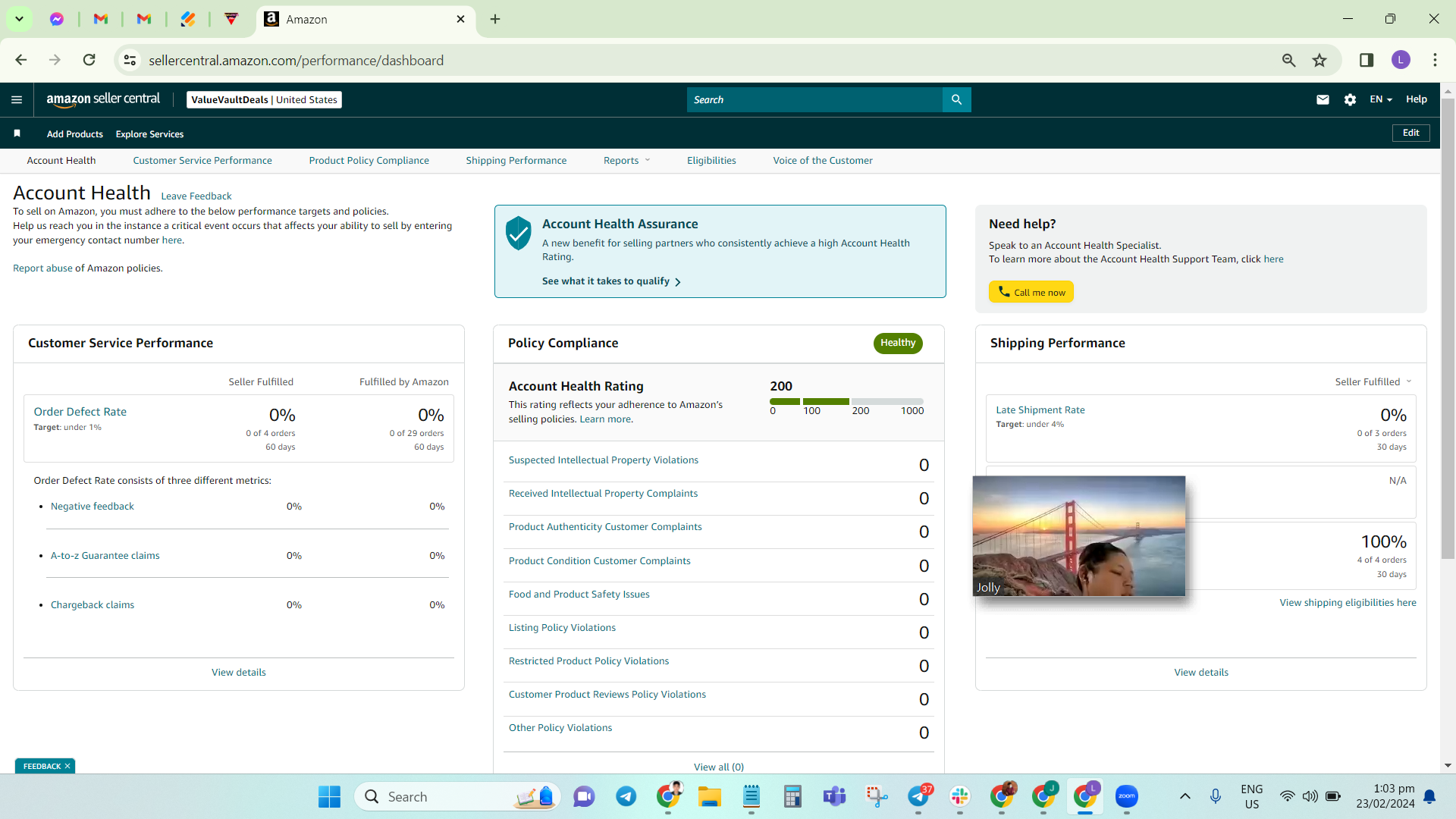Close the FEEDBACK tab with X
This screenshot has width=1456, height=819.
pos(67,766)
